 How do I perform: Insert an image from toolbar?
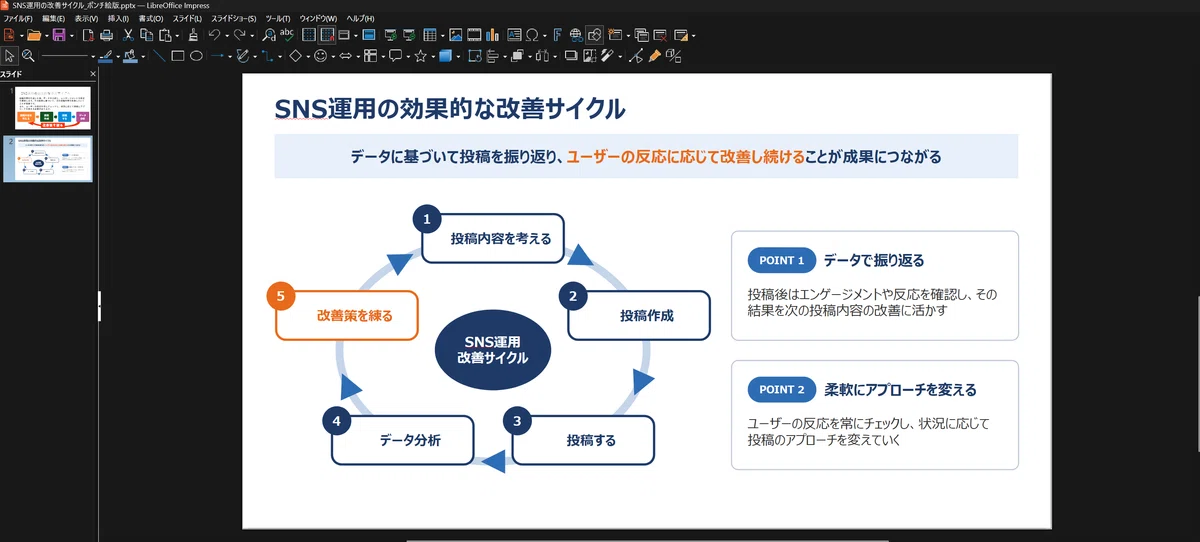click(455, 35)
